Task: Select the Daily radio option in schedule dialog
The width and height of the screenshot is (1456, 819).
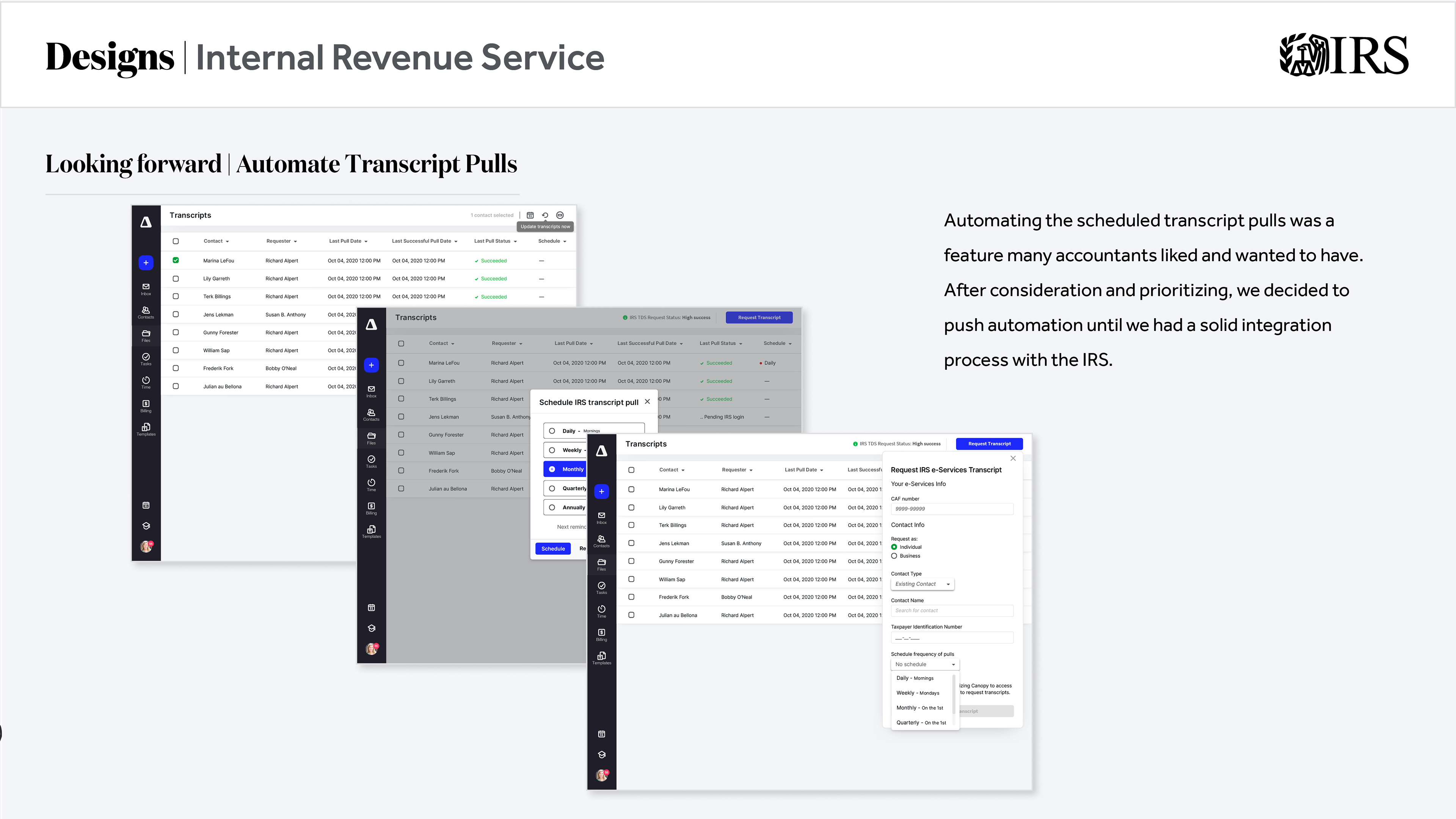Action: click(552, 431)
